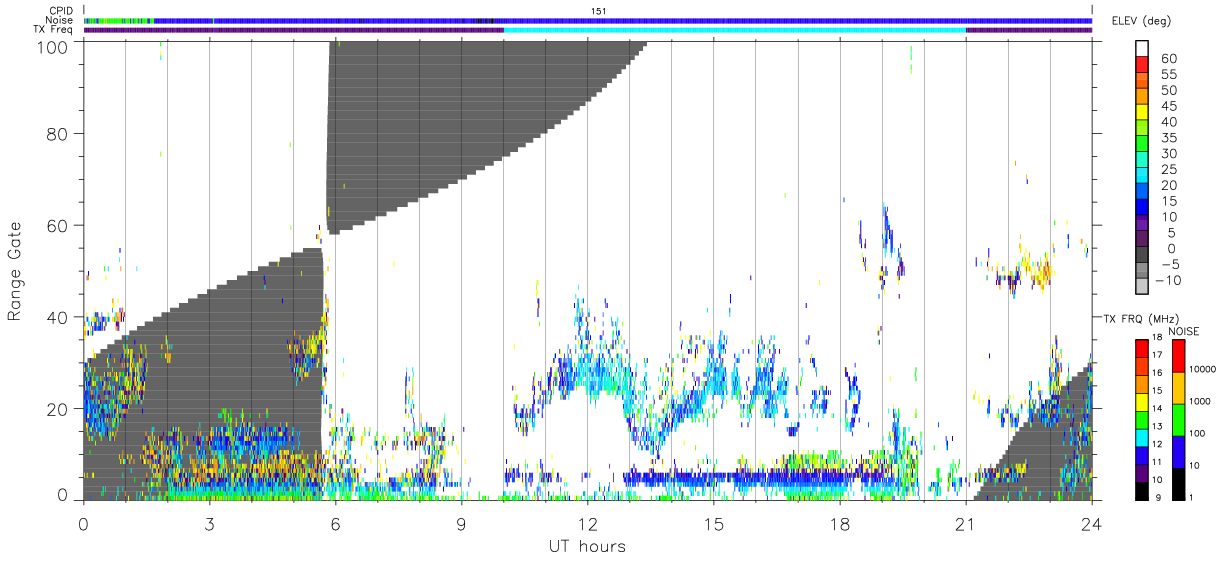Click the CPID value 151

point(598,11)
